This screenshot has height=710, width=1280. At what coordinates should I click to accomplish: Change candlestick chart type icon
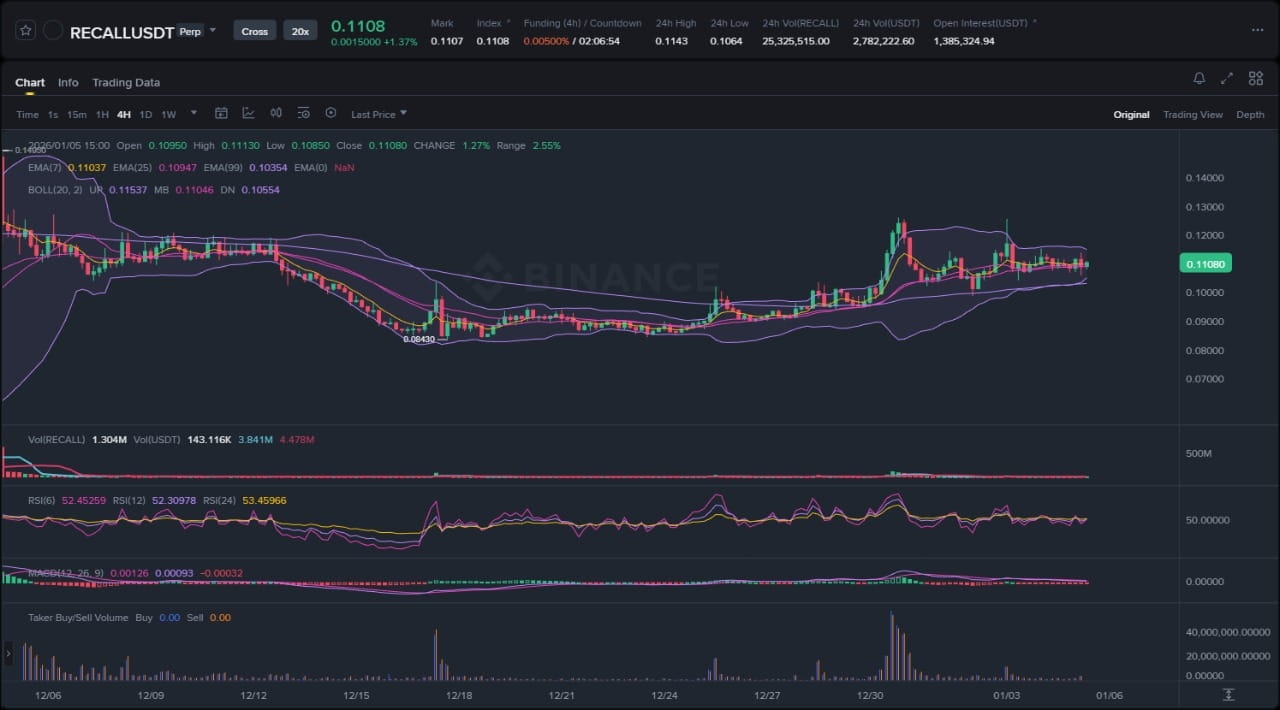pyautogui.click(x=276, y=114)
